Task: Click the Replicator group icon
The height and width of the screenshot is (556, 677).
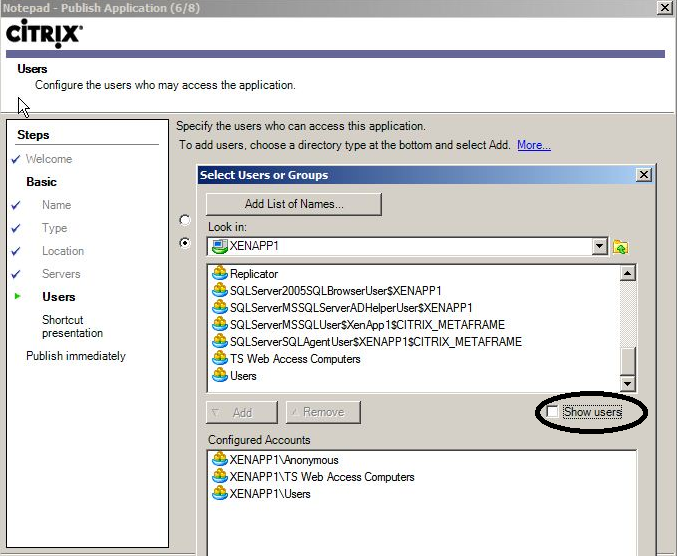Action: click(220, 273)
